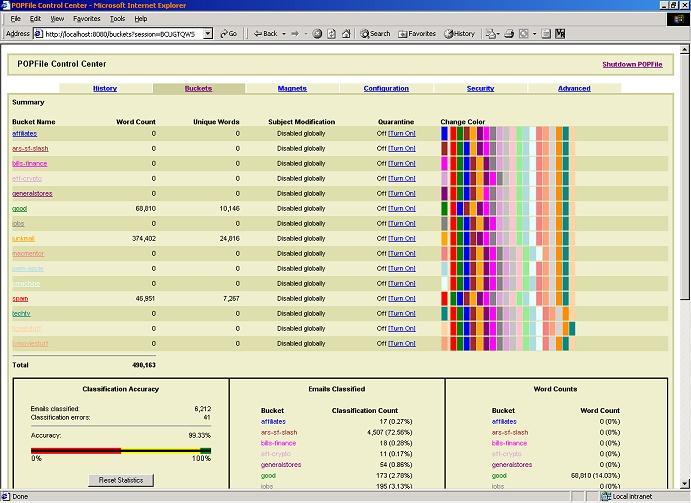Open the View menu
This screenshot has width=691, height=503.
[x=57, y=19]
